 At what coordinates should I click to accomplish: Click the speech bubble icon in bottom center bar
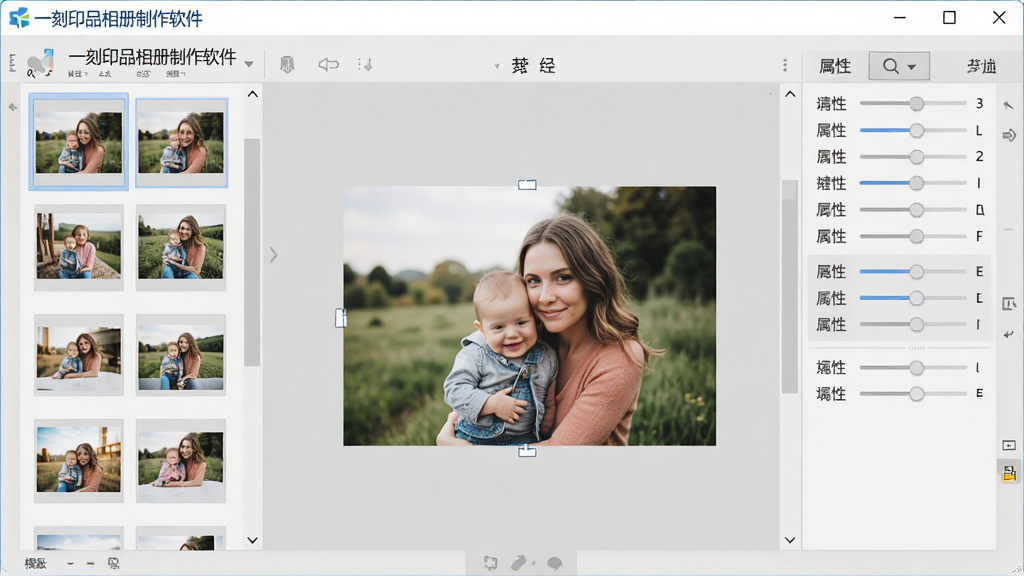tap(554, 563)
